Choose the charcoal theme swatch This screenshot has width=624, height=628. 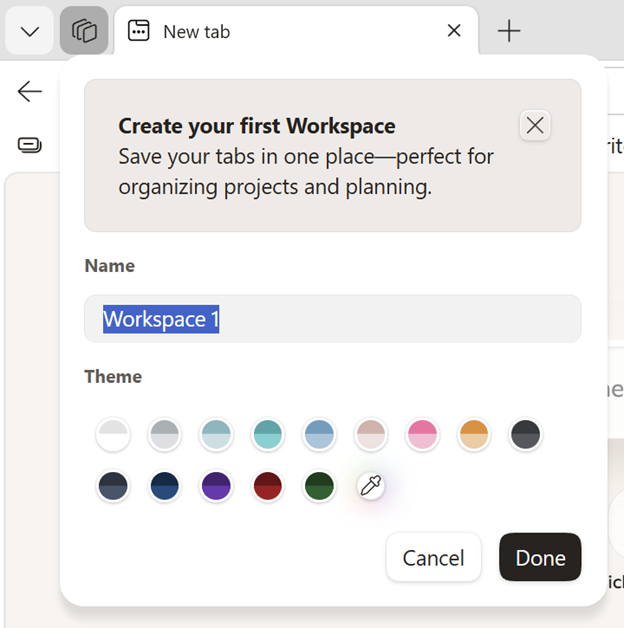(525, 435)
